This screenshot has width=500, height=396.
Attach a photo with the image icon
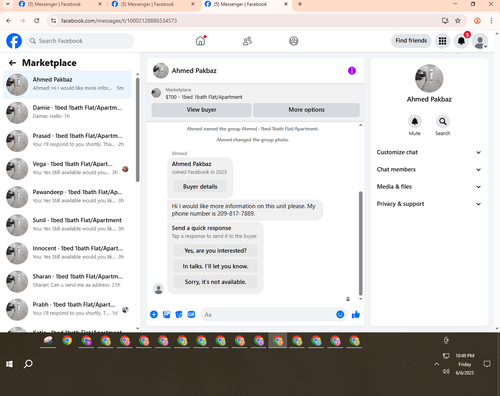click(x=166, y=314)
